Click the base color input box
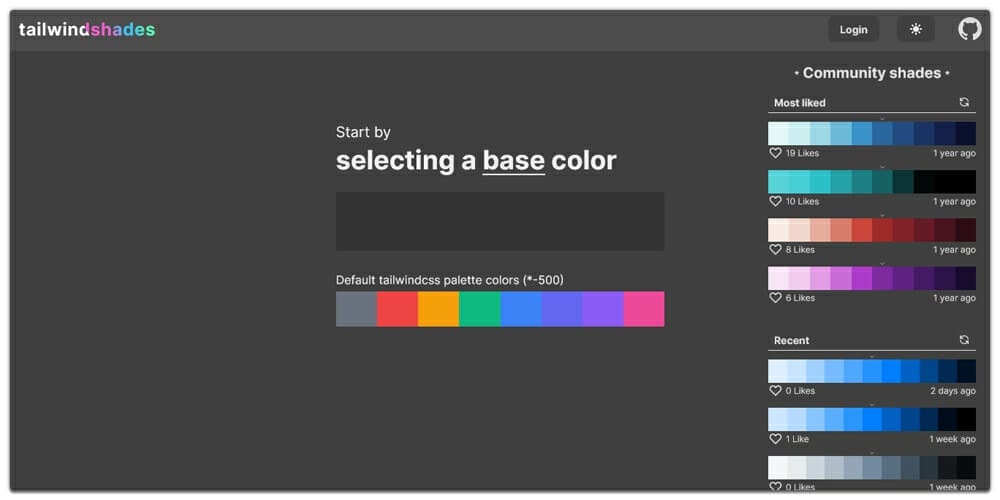The height and width of the screenshot is (500, 1000). (x=499, y=221)
